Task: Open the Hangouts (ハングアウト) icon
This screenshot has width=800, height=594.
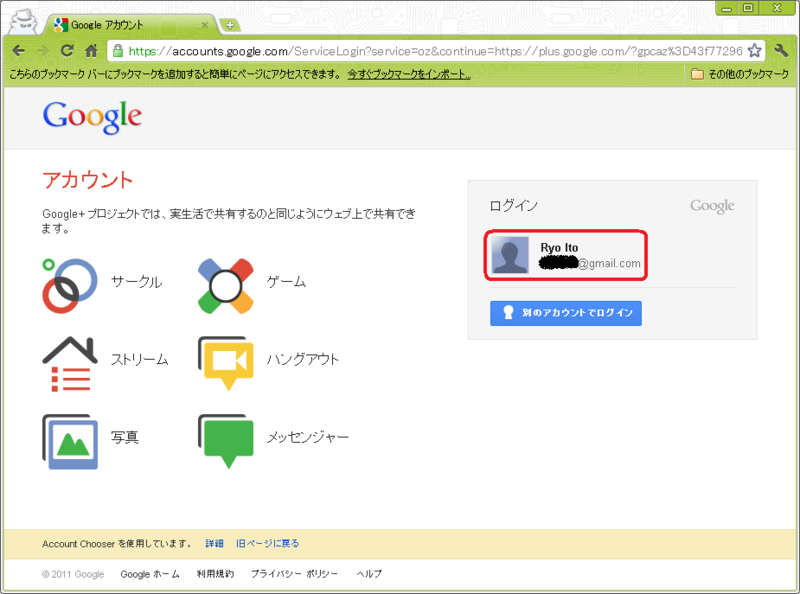Action: tap(226, 360)
